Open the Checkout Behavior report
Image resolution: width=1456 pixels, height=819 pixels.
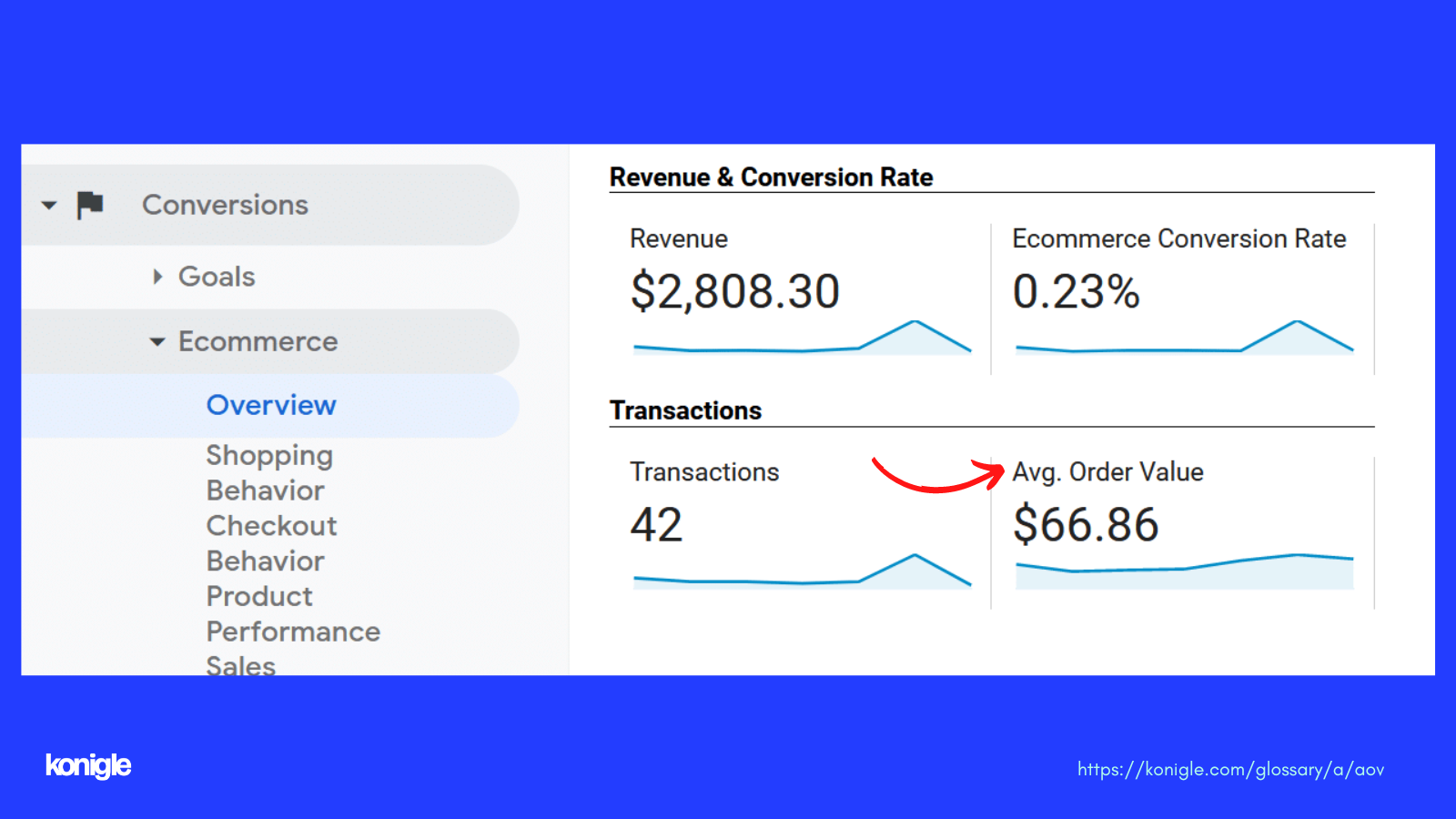(271, 543)
